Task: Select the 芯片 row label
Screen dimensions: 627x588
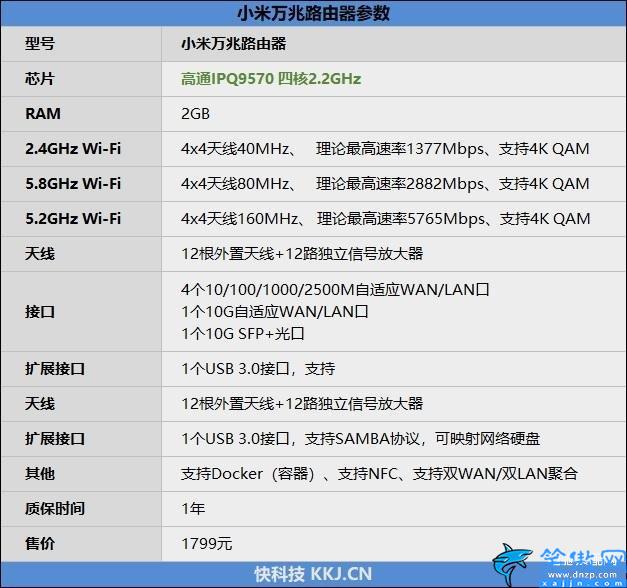Action: [40, 79]
